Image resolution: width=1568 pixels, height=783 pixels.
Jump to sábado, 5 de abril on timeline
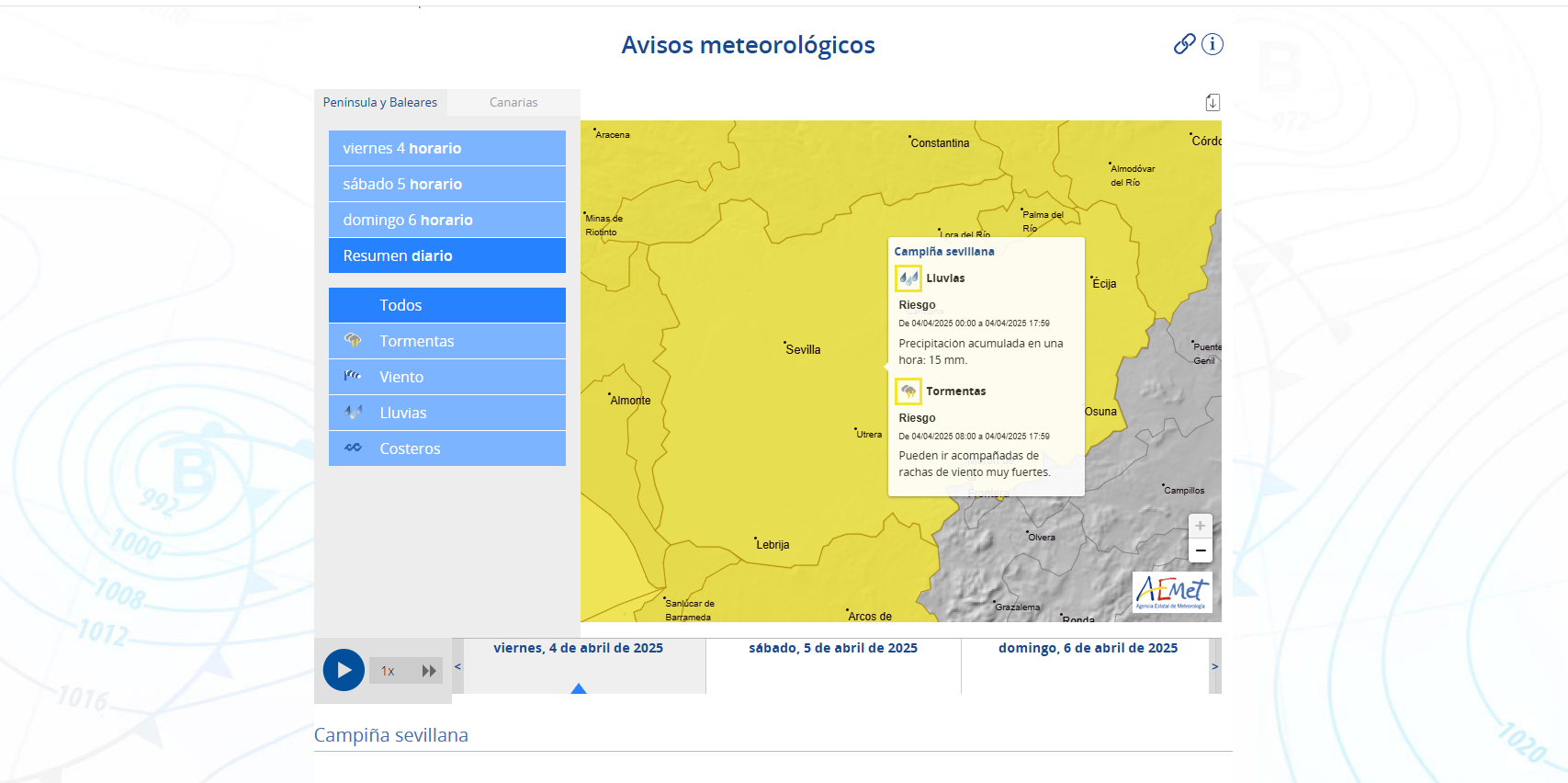(832, 649)
